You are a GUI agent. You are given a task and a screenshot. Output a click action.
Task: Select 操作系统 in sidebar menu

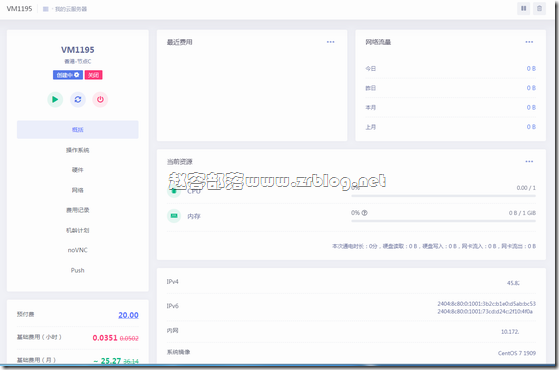pyautogui.click(x=78, y=150)
